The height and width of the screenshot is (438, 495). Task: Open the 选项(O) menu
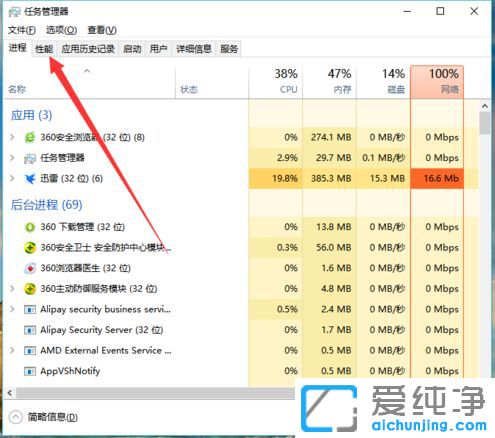pyautogui.click(x=61, y=30)
